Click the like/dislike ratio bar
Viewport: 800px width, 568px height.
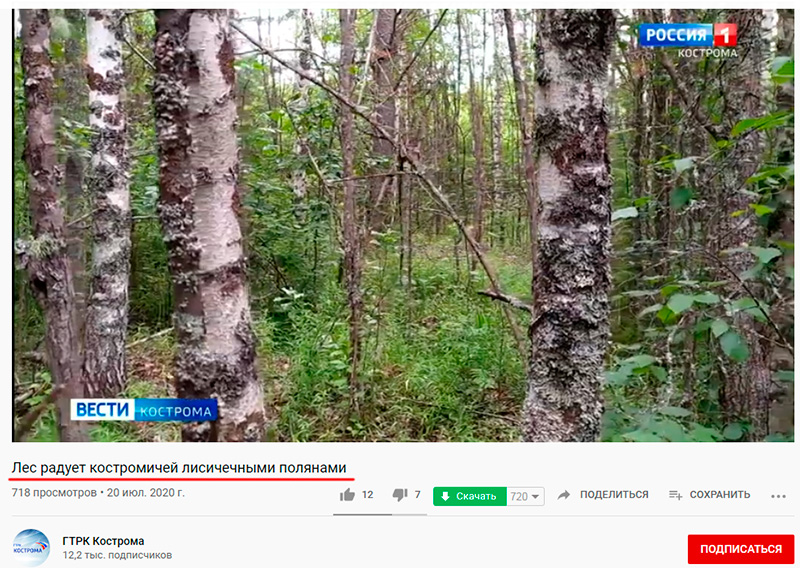click(380, 514)
